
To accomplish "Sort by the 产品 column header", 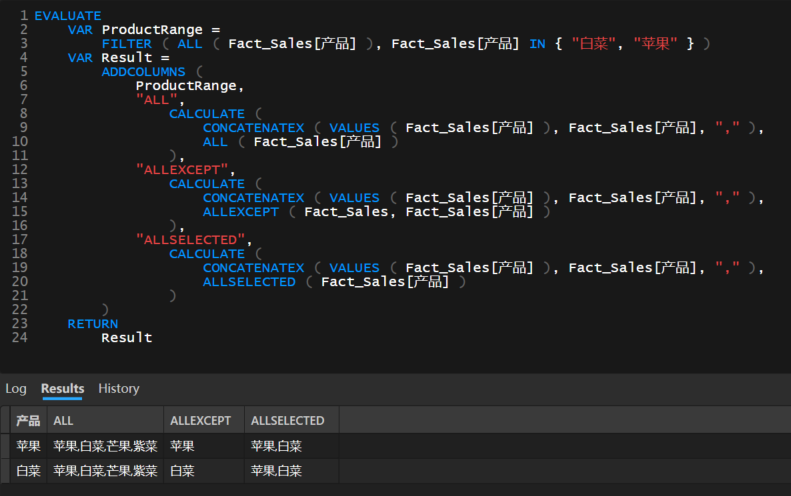I will point(28,420).
